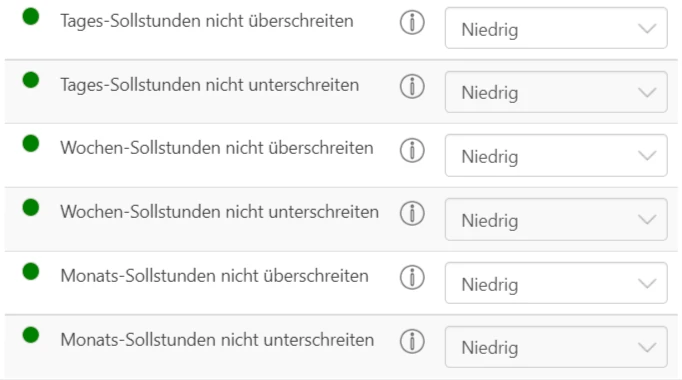Viewport: 682px width, 380px height.
Task: Open priority dropdown for Monats-Sollstunden nicht überschreiten
Action: point(556,283)
